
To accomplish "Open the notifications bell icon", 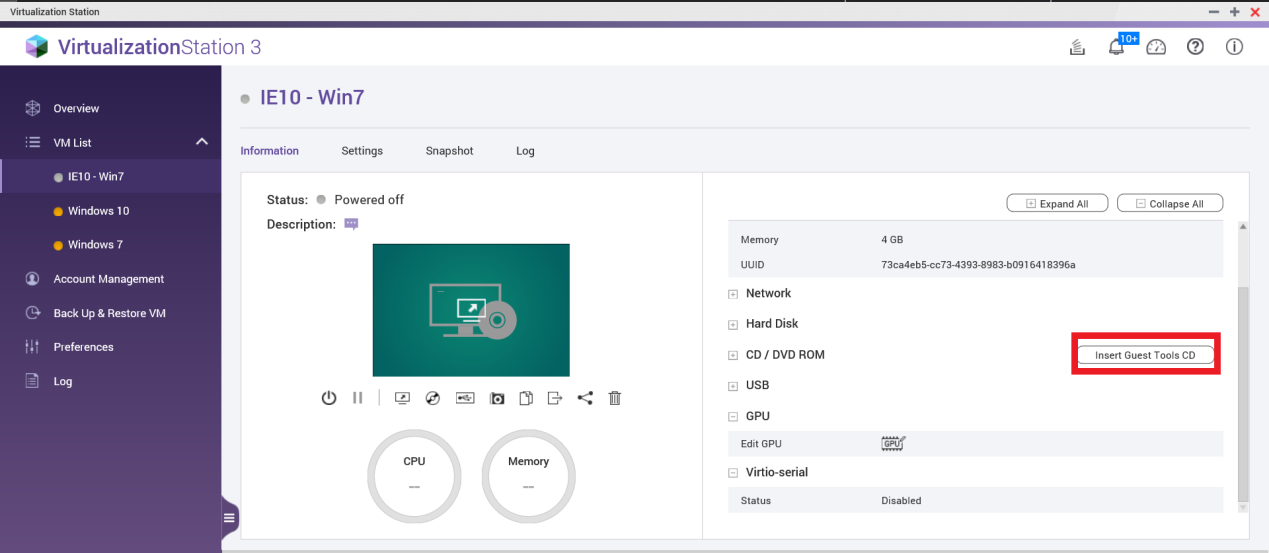I will 1116,47.
